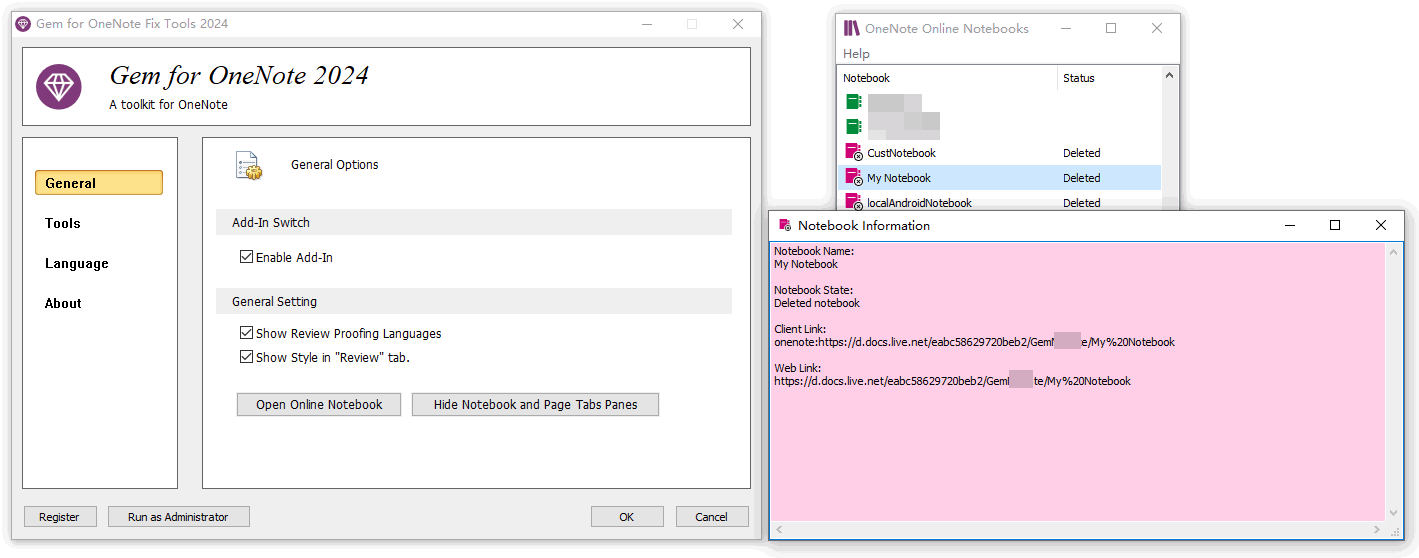Click the purple Gem diamond logo
The height and width of the screenshot is (558, 1419).
pos(59,87)
